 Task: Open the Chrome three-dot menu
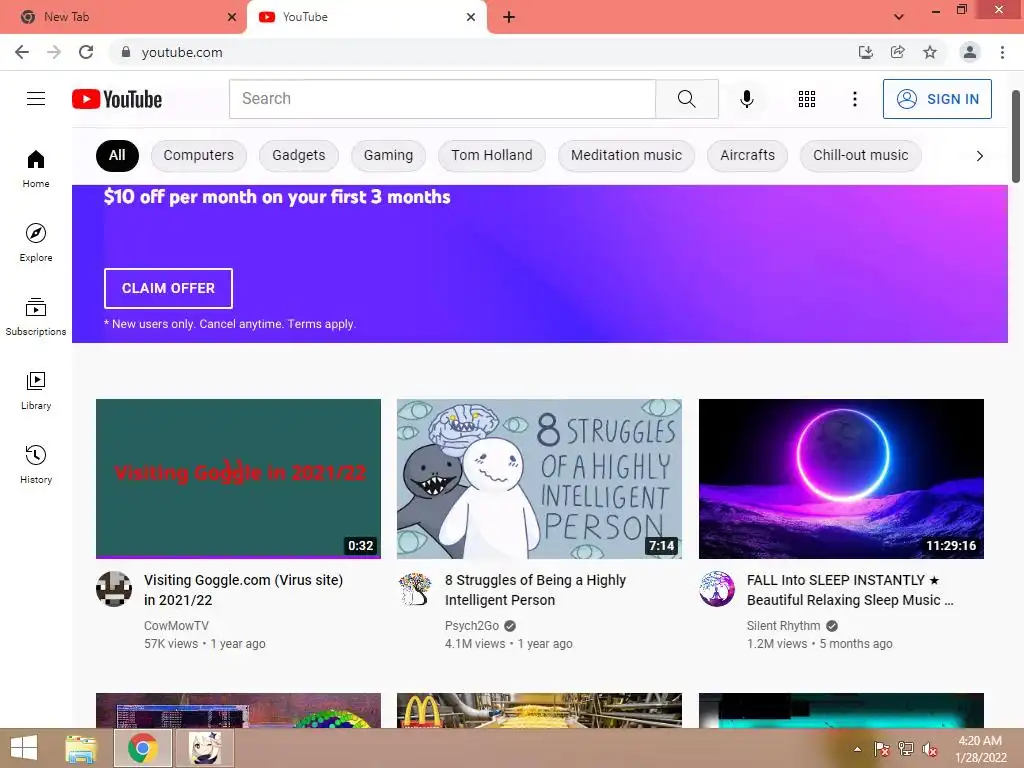(1002, 52)
